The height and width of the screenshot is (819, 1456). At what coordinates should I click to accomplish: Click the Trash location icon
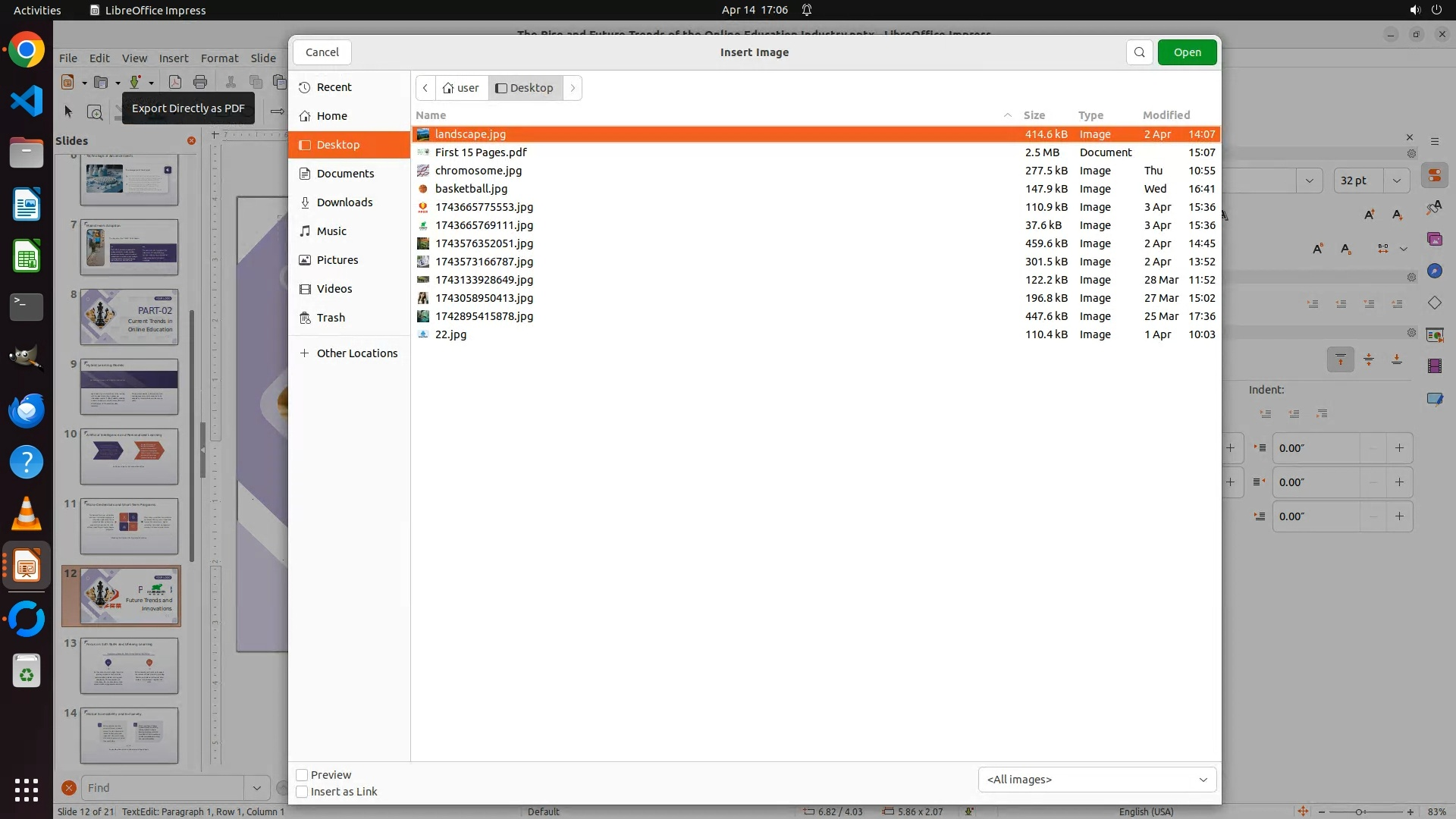tap(305, 318)
